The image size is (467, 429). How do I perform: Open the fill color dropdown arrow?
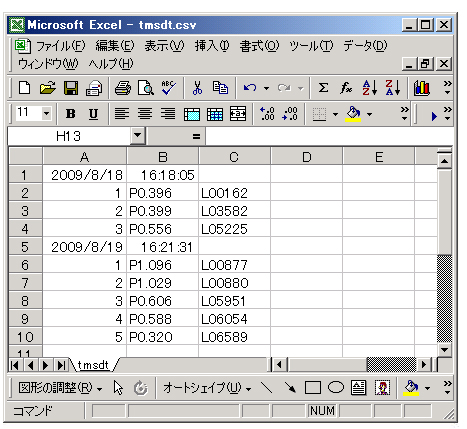click(x=369, y=114)
